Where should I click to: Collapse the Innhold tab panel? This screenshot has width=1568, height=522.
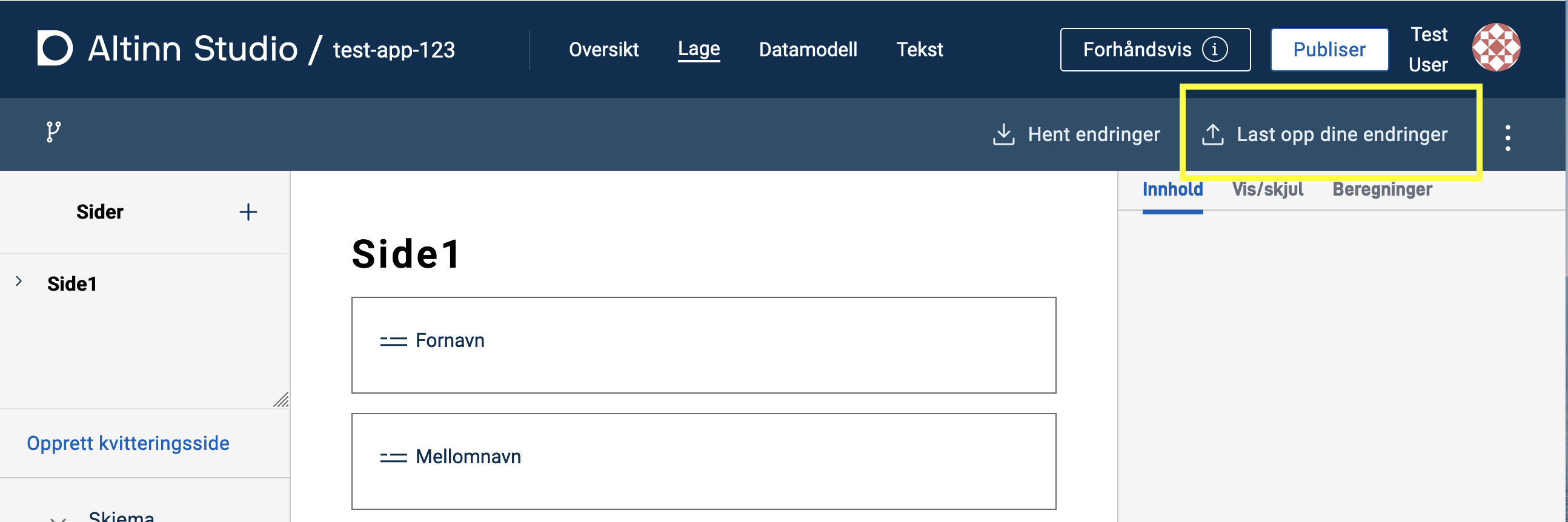(1172, 189)
